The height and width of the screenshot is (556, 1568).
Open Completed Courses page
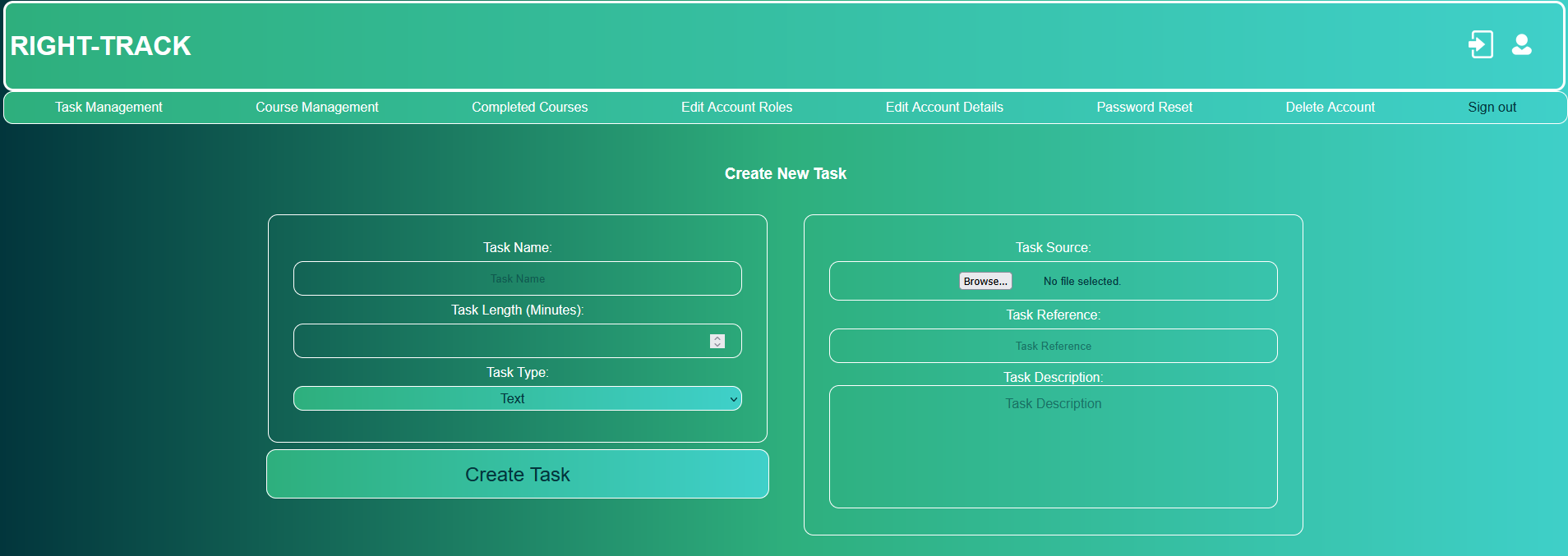(529, 107)
